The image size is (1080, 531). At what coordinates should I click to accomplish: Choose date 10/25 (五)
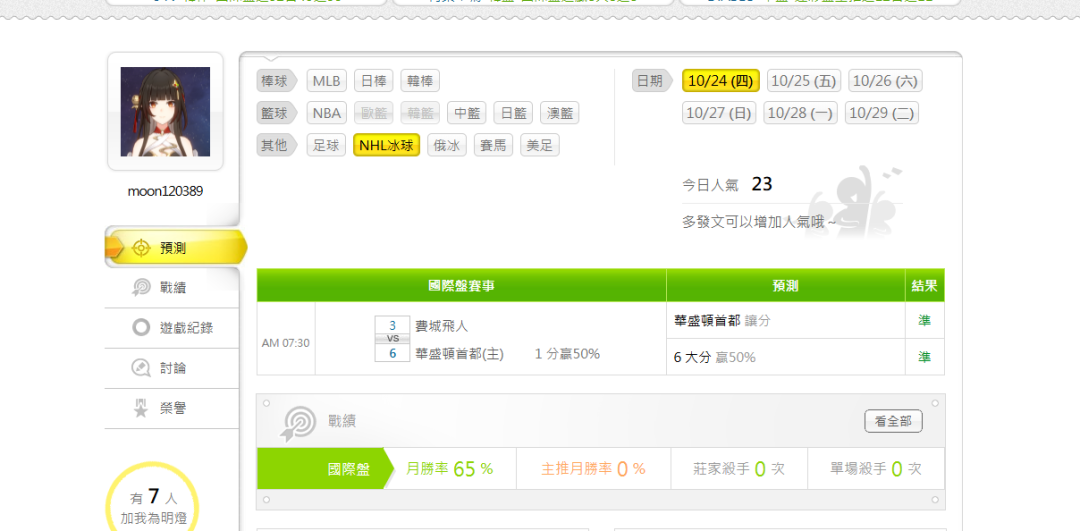(x=804, y=81)
